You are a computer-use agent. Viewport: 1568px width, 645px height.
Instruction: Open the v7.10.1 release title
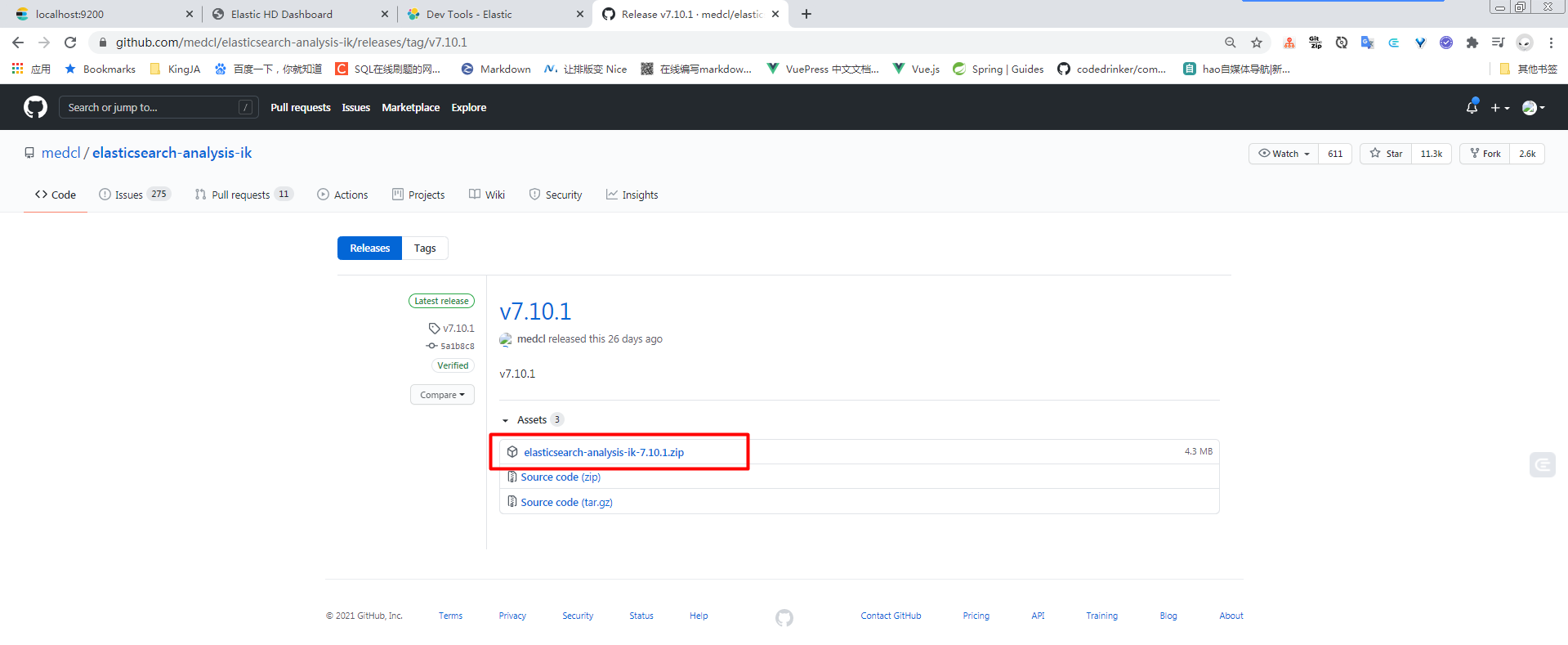coord(535,311)
